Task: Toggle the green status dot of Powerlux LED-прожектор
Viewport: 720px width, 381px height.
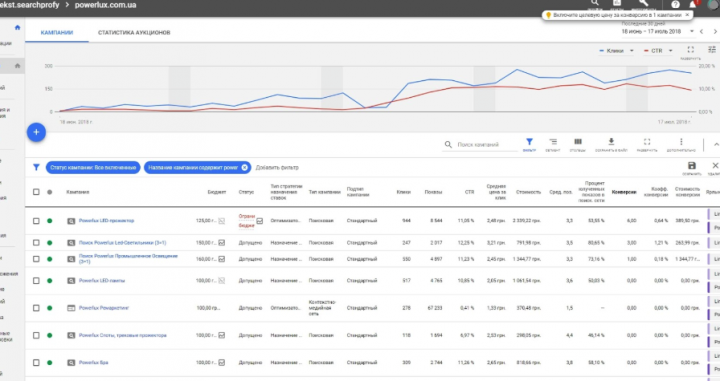Action: 50,221
